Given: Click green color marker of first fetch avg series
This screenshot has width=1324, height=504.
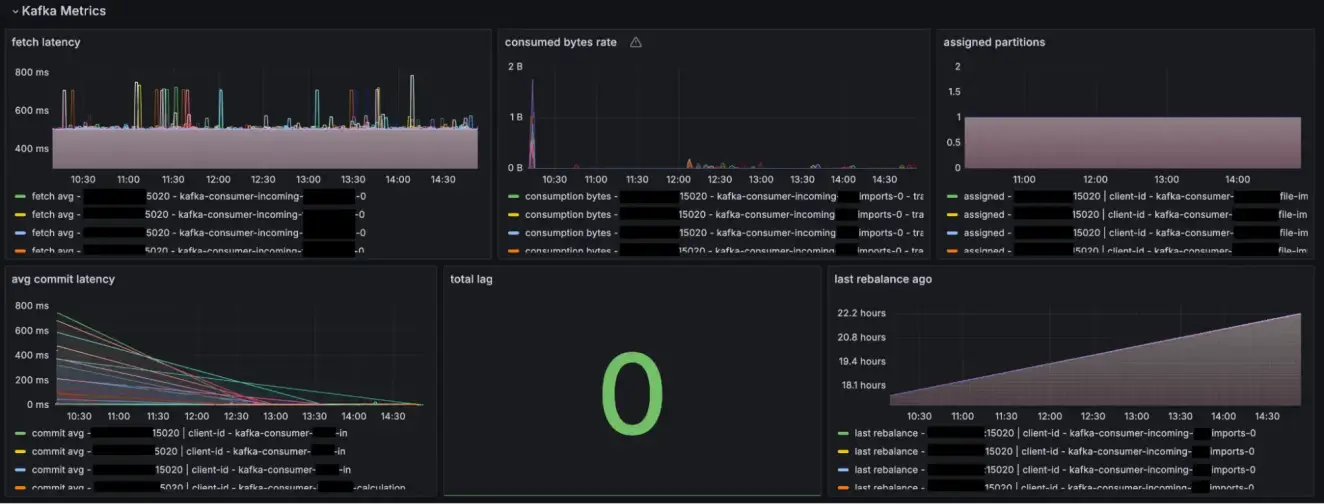Looking at the screenshot, I should 20,196.
